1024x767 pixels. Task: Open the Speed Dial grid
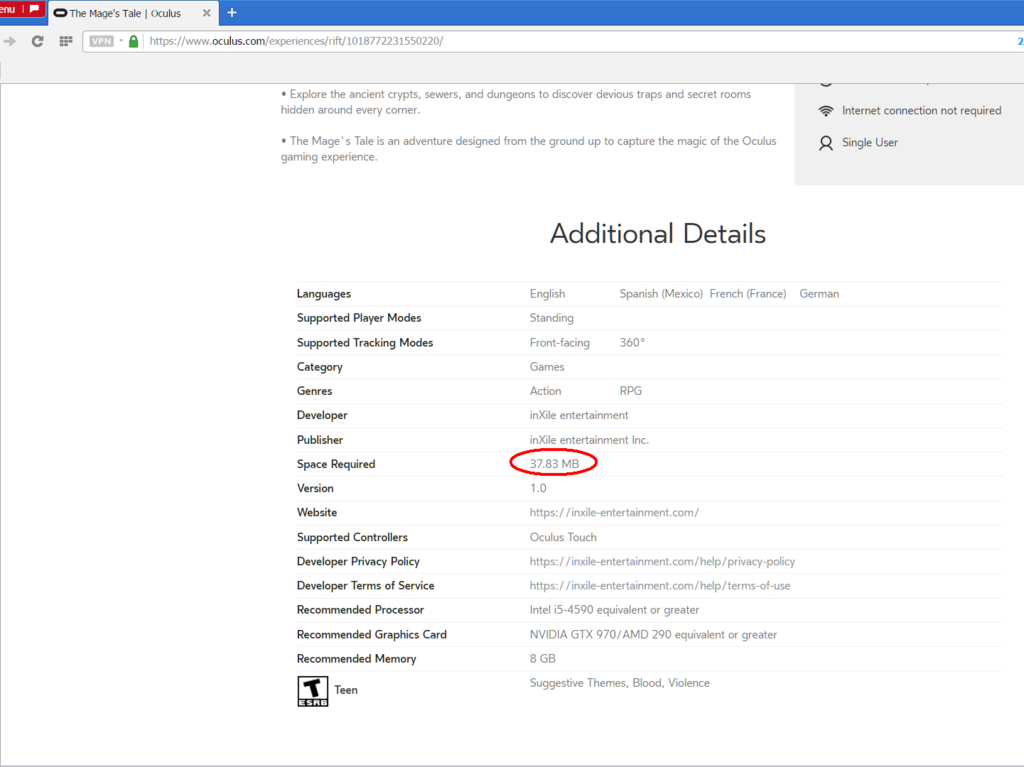click(x=66, y=41)
